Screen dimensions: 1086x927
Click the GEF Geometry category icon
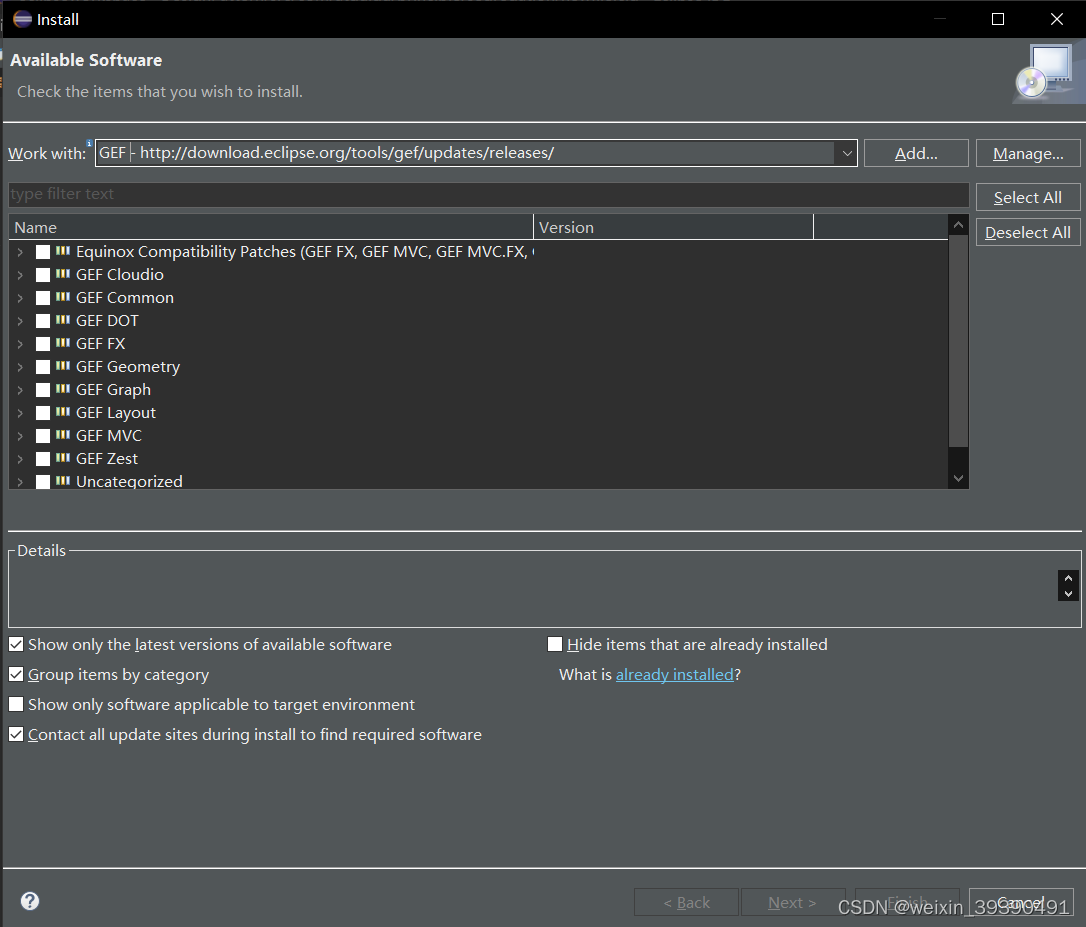click(63, 365)
